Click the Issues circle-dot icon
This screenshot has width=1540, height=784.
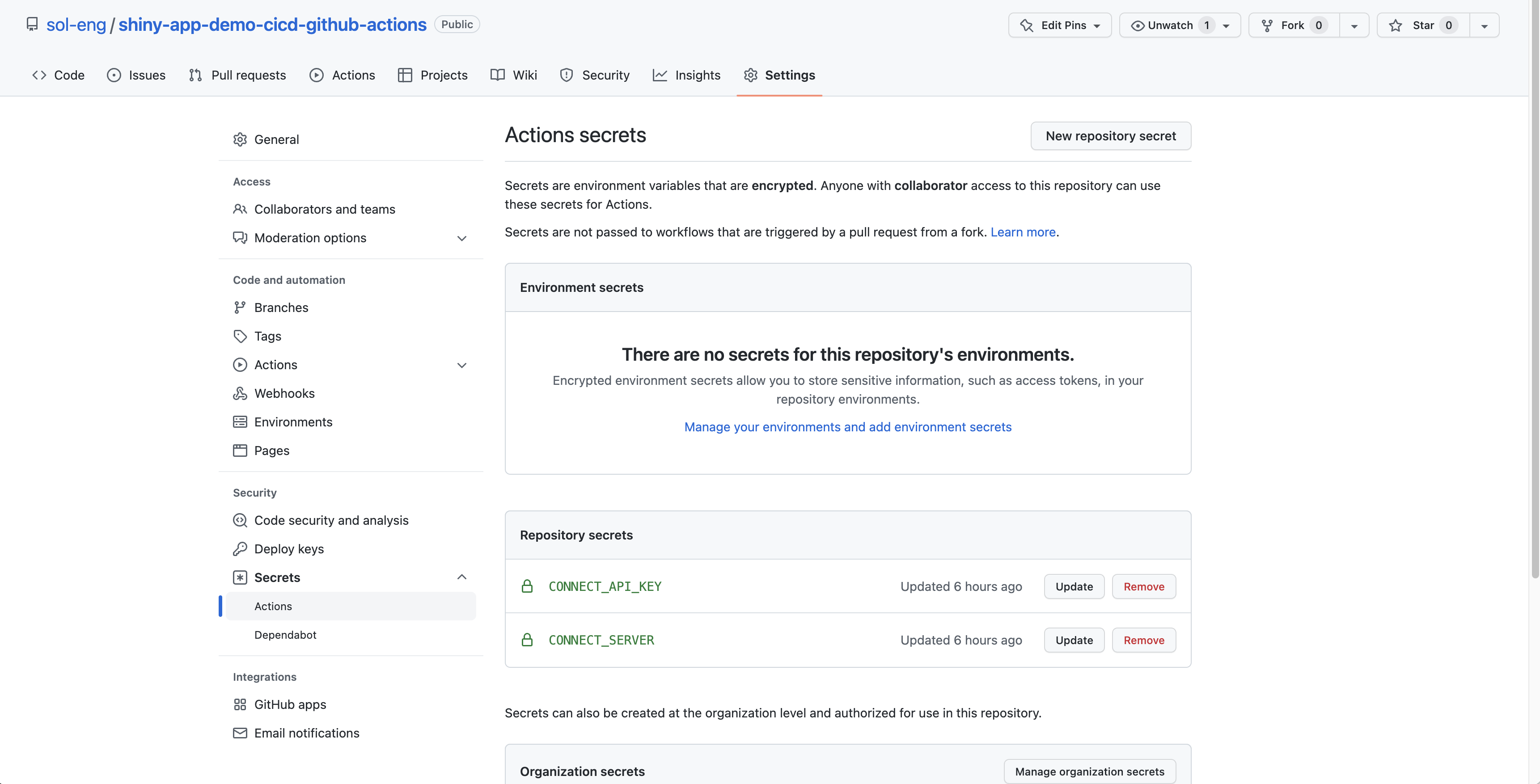(x=114, y=75)
